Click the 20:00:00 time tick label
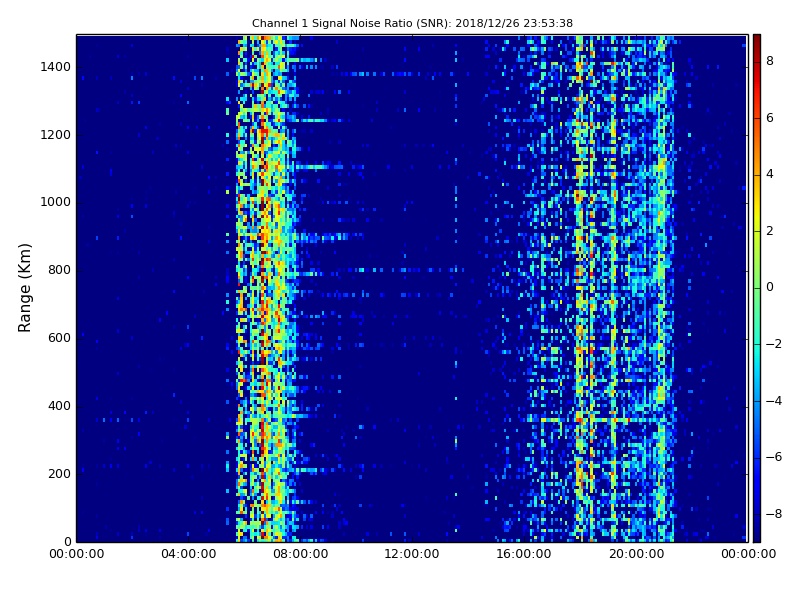This screenshot has height=600, width=800. 636,554
